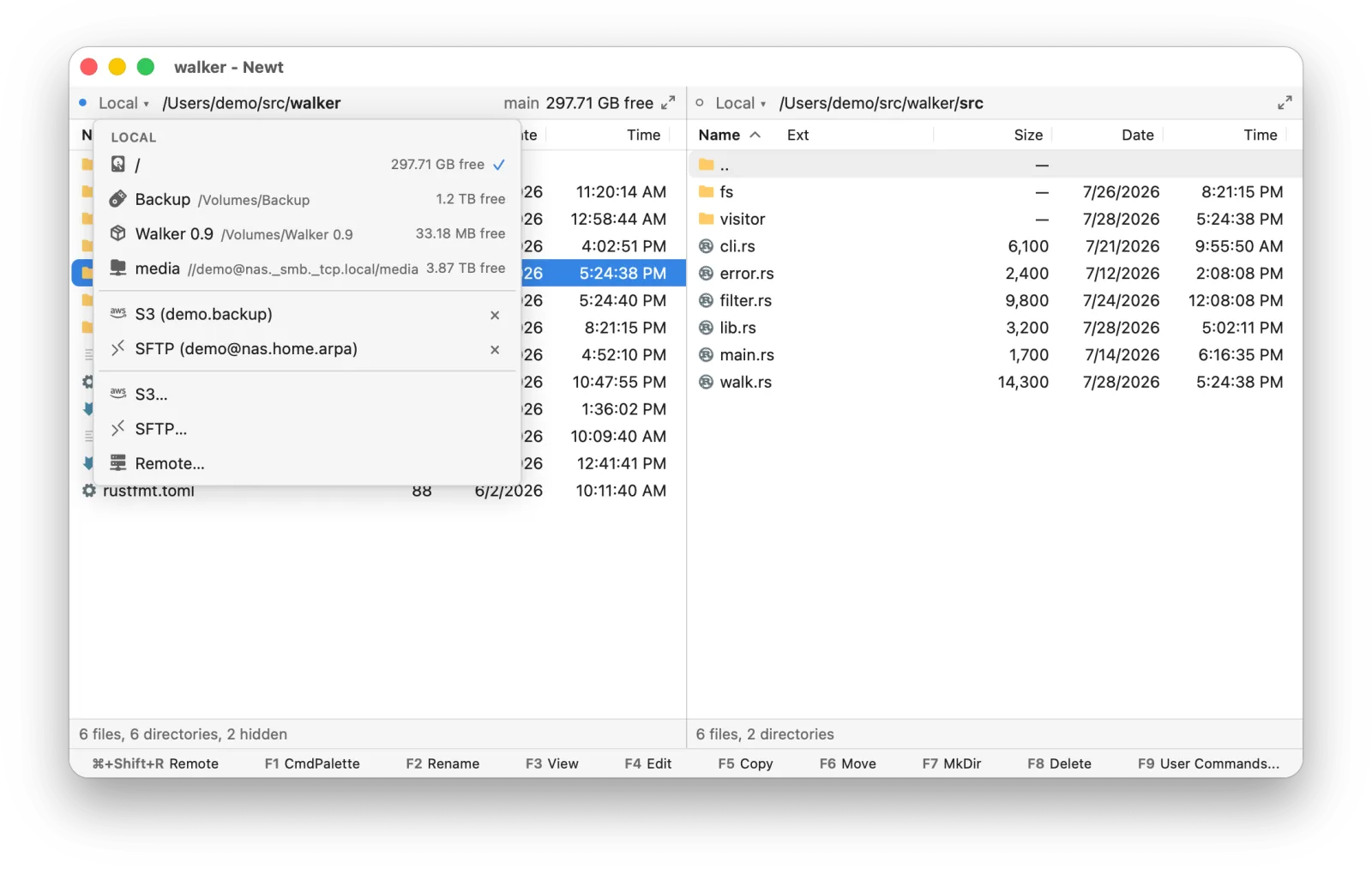Viewport: 1372px width, 869px height.
Task: Click the Remote... server icon
Action: point(118,462)
